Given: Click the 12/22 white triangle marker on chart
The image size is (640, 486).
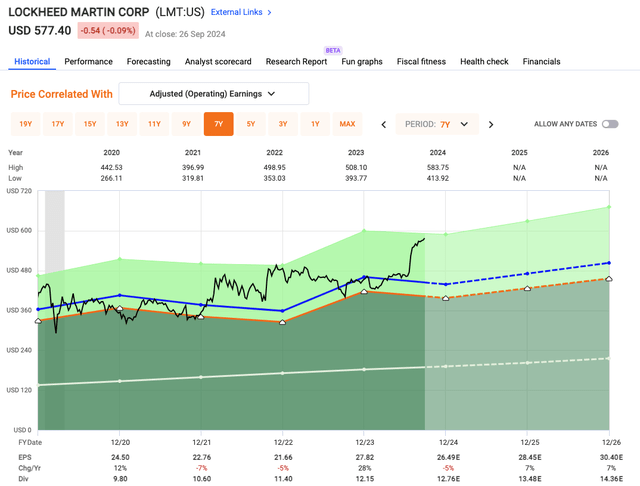Looking at the screenshot, I should (x=283, y=323).
